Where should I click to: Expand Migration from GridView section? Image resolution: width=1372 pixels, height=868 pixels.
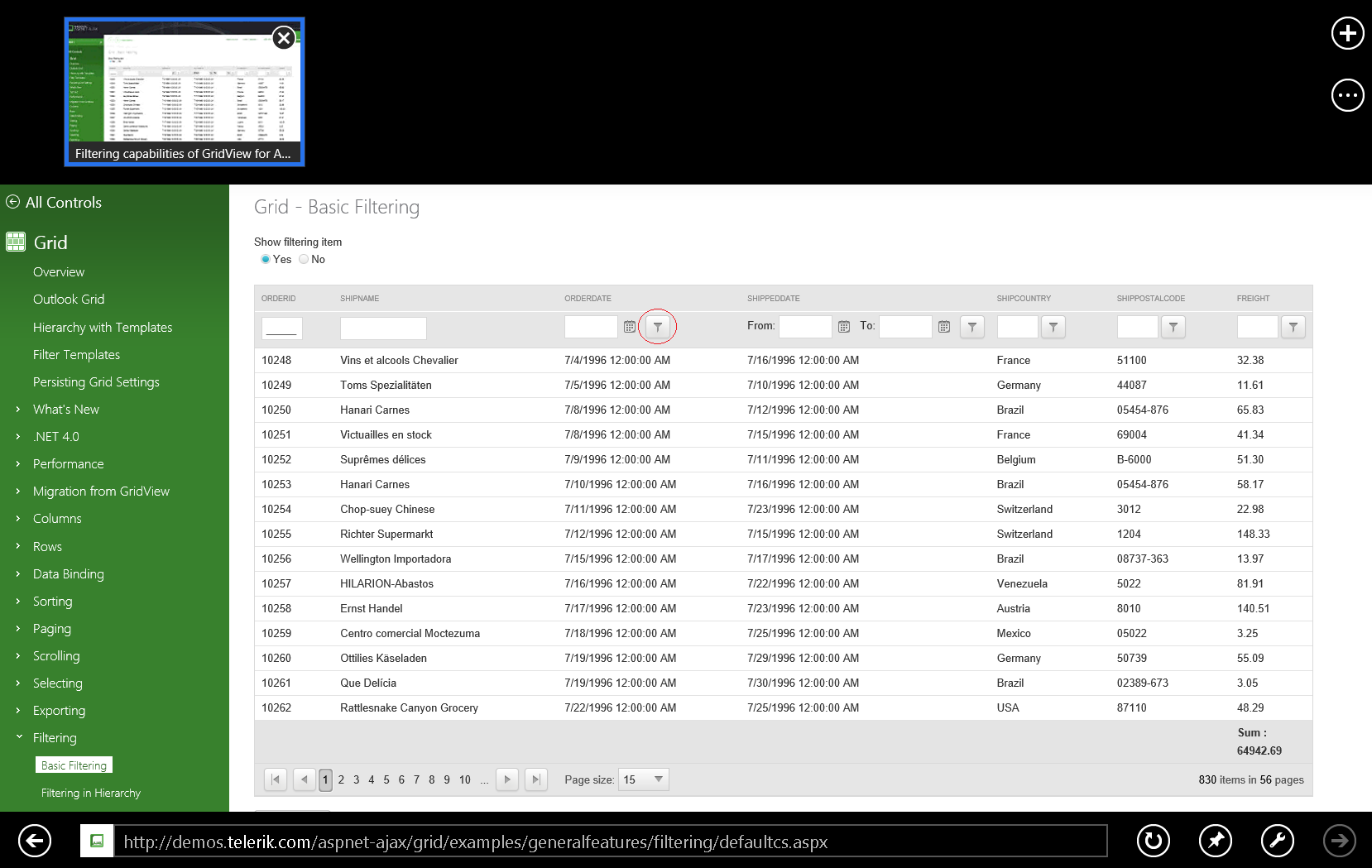(17, 491)
